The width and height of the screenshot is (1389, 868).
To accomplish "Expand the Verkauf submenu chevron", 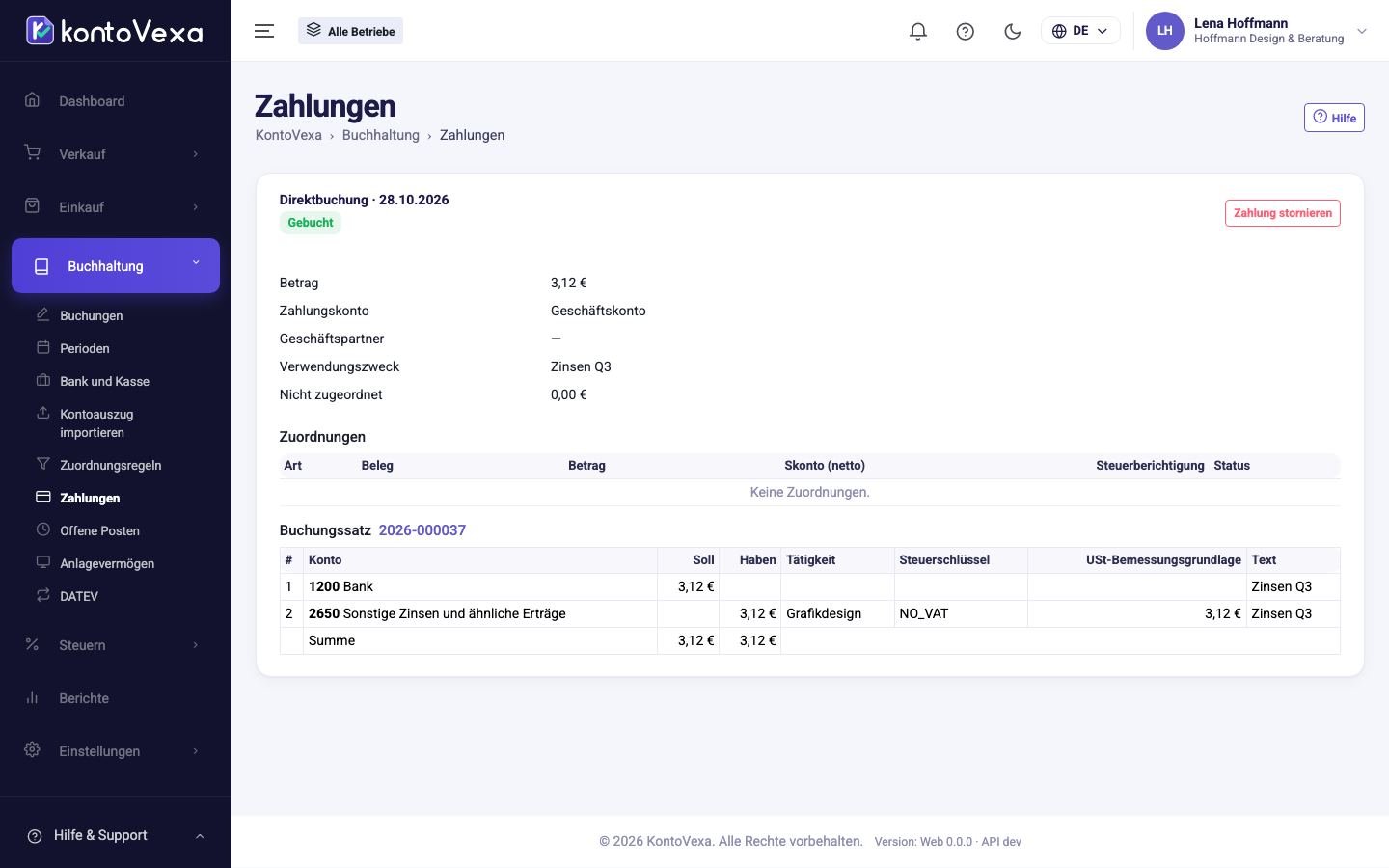I will pyautogui.click(x=196, y=154).
